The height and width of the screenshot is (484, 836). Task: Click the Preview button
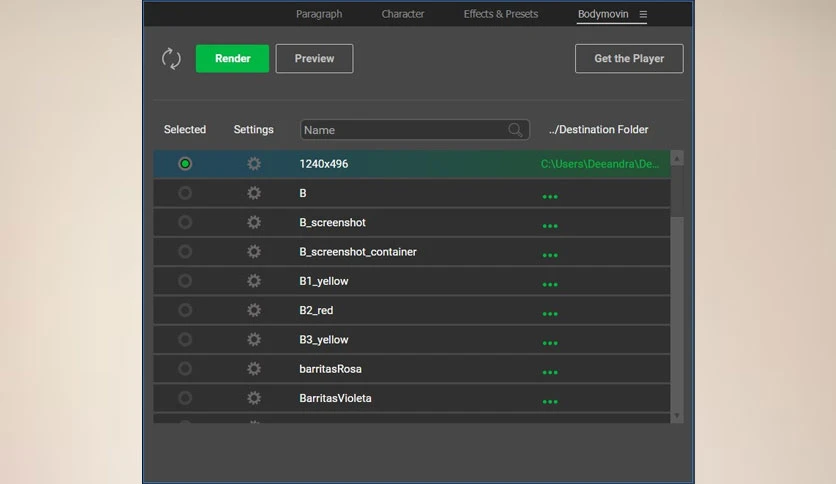pos(315,59)
